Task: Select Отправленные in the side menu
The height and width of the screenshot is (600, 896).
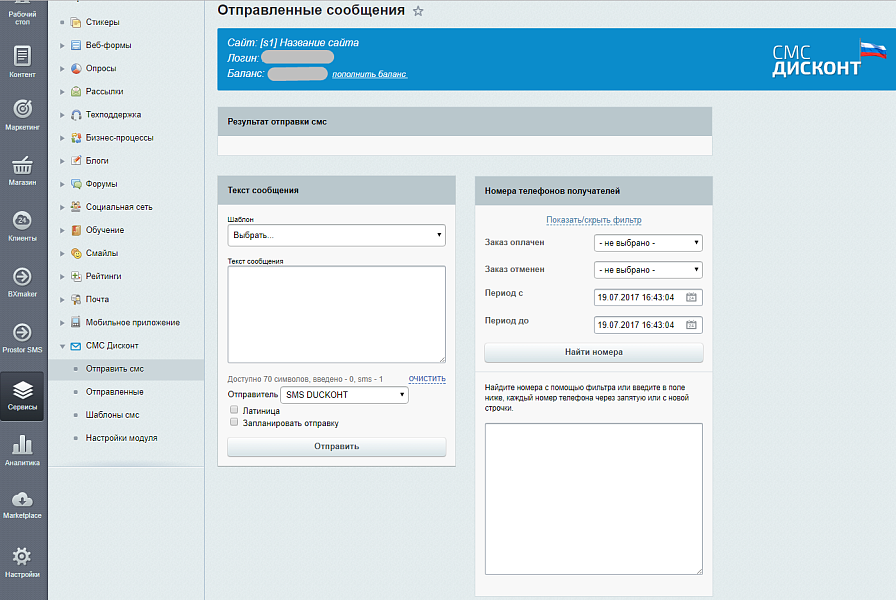Action: click(x=114, y=392)
